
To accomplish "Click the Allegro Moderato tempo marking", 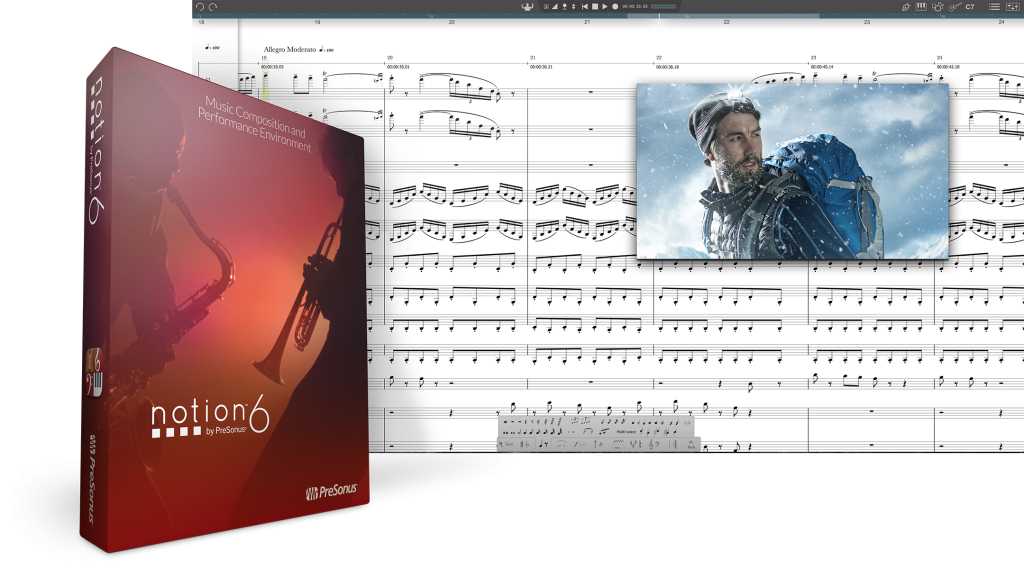I will pyautogui.click(x=289, y=49).
